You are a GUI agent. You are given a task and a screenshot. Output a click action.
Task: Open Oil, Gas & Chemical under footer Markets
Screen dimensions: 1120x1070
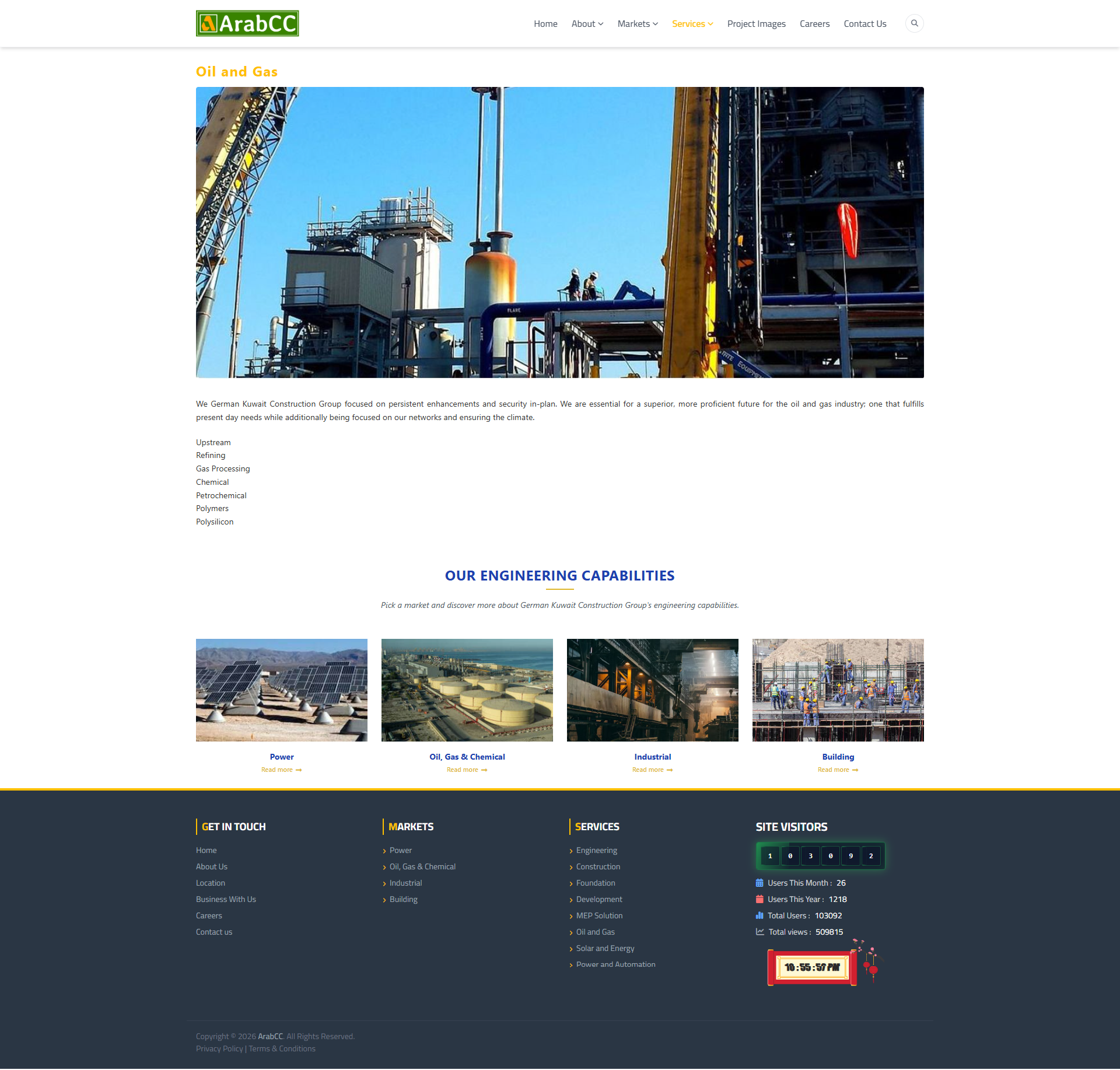422,866
